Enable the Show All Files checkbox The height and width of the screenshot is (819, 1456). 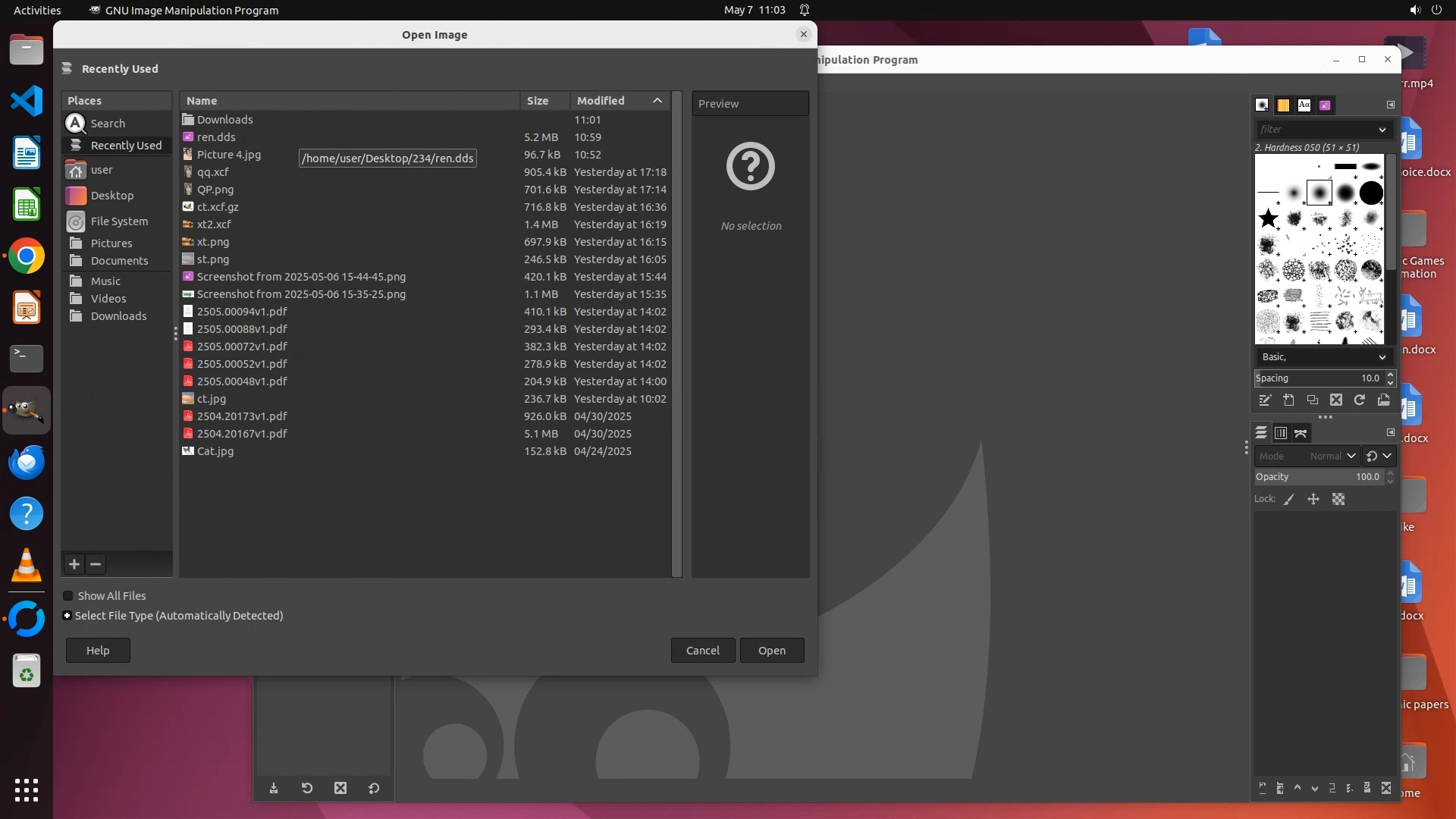click(x=68, y=596)
